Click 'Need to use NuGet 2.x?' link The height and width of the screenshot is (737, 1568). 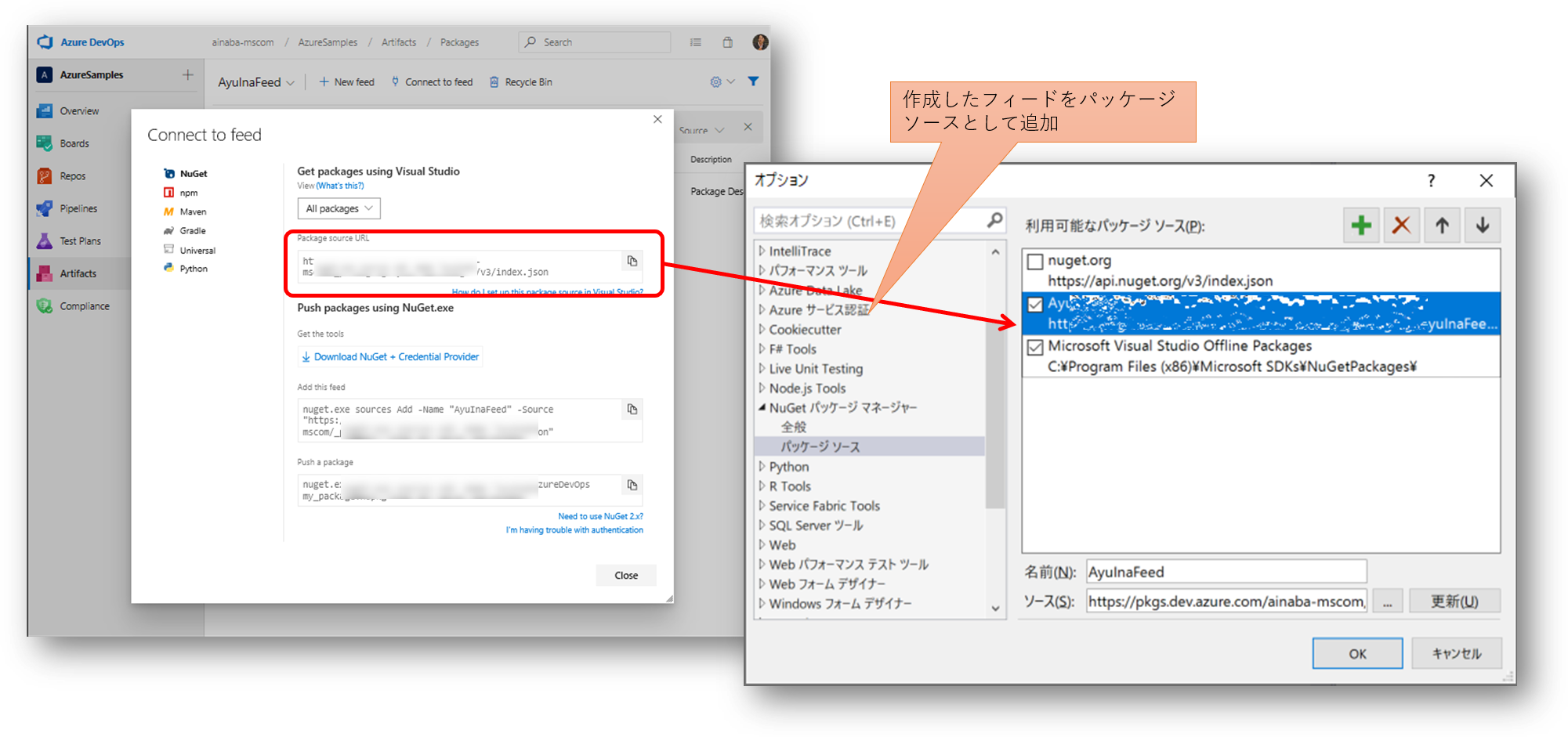600,516
